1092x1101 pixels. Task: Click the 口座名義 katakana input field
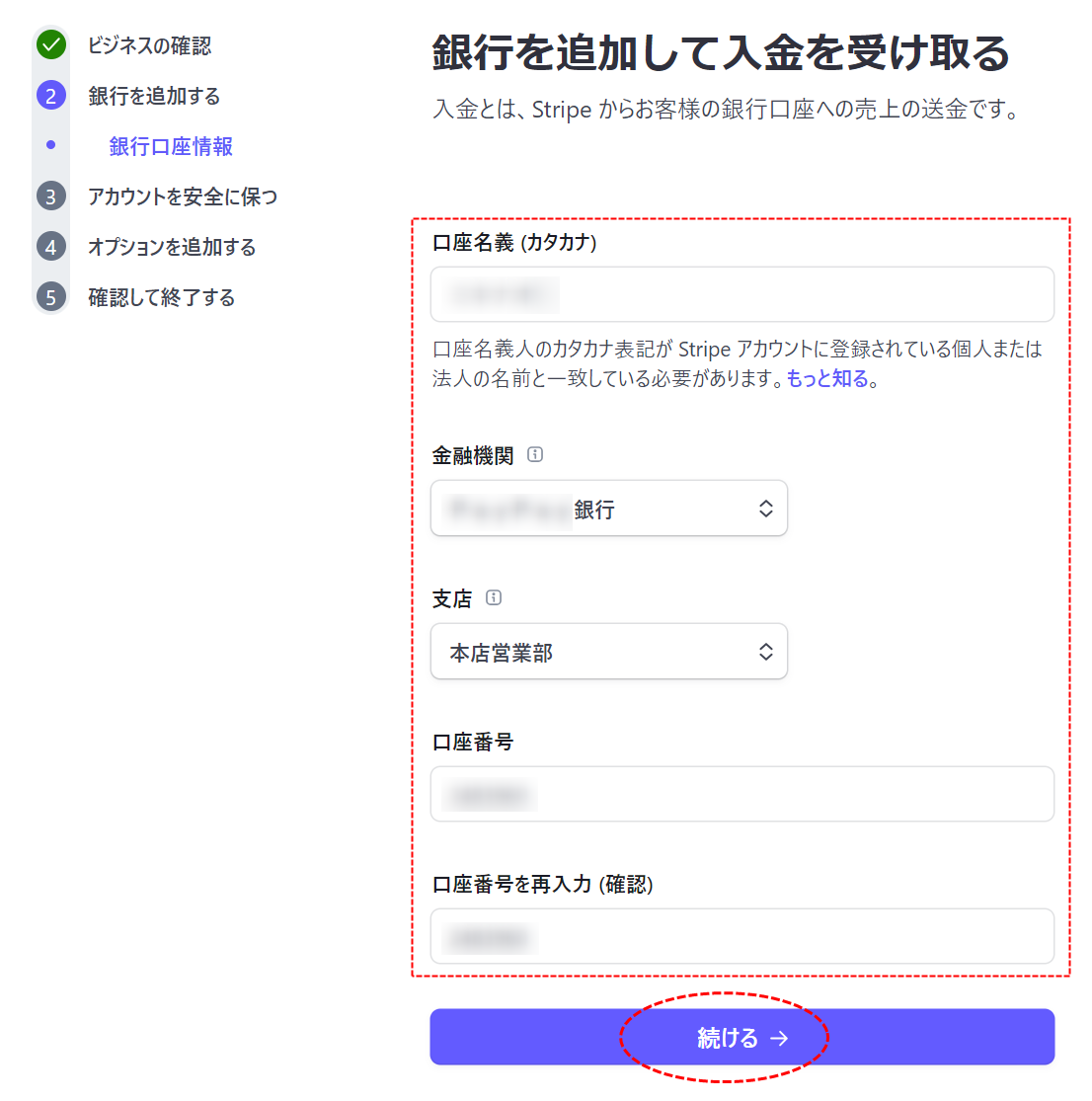(x=742, y=294)
